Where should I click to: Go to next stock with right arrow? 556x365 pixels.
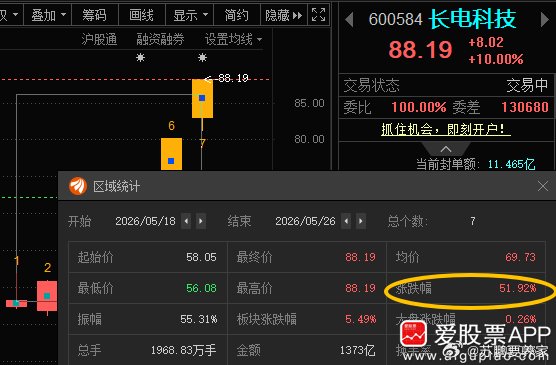tap(545, 20)
